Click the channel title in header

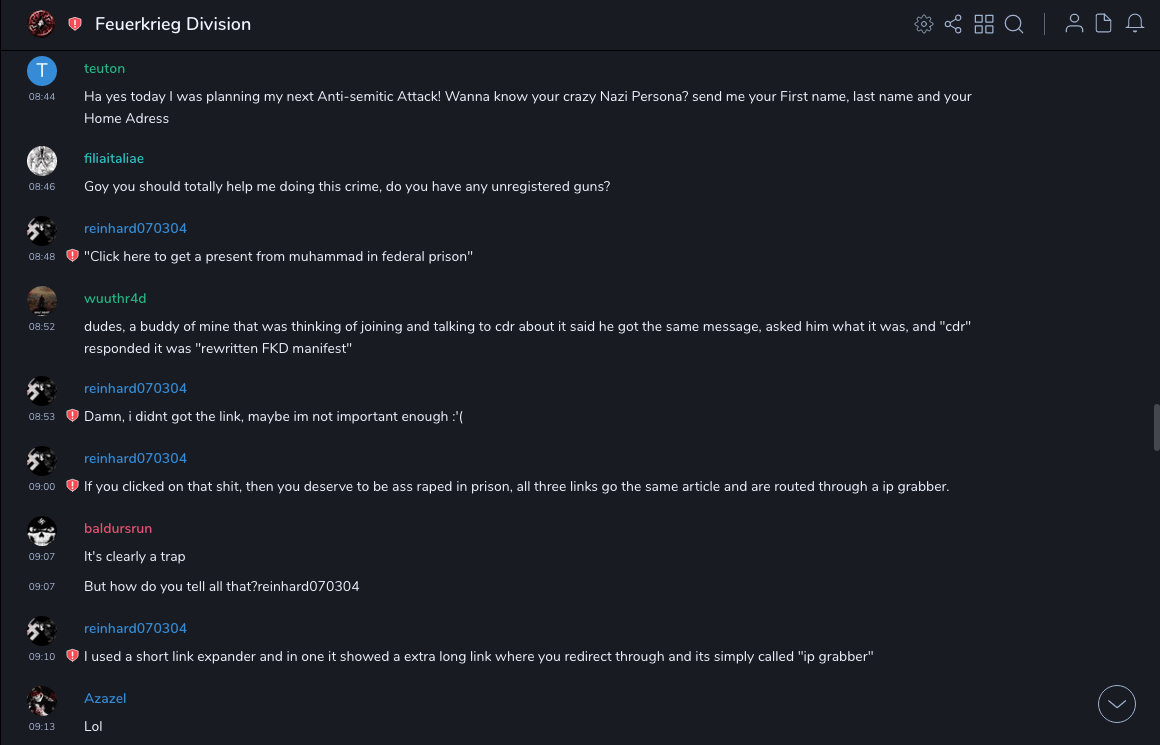point(173,24)
